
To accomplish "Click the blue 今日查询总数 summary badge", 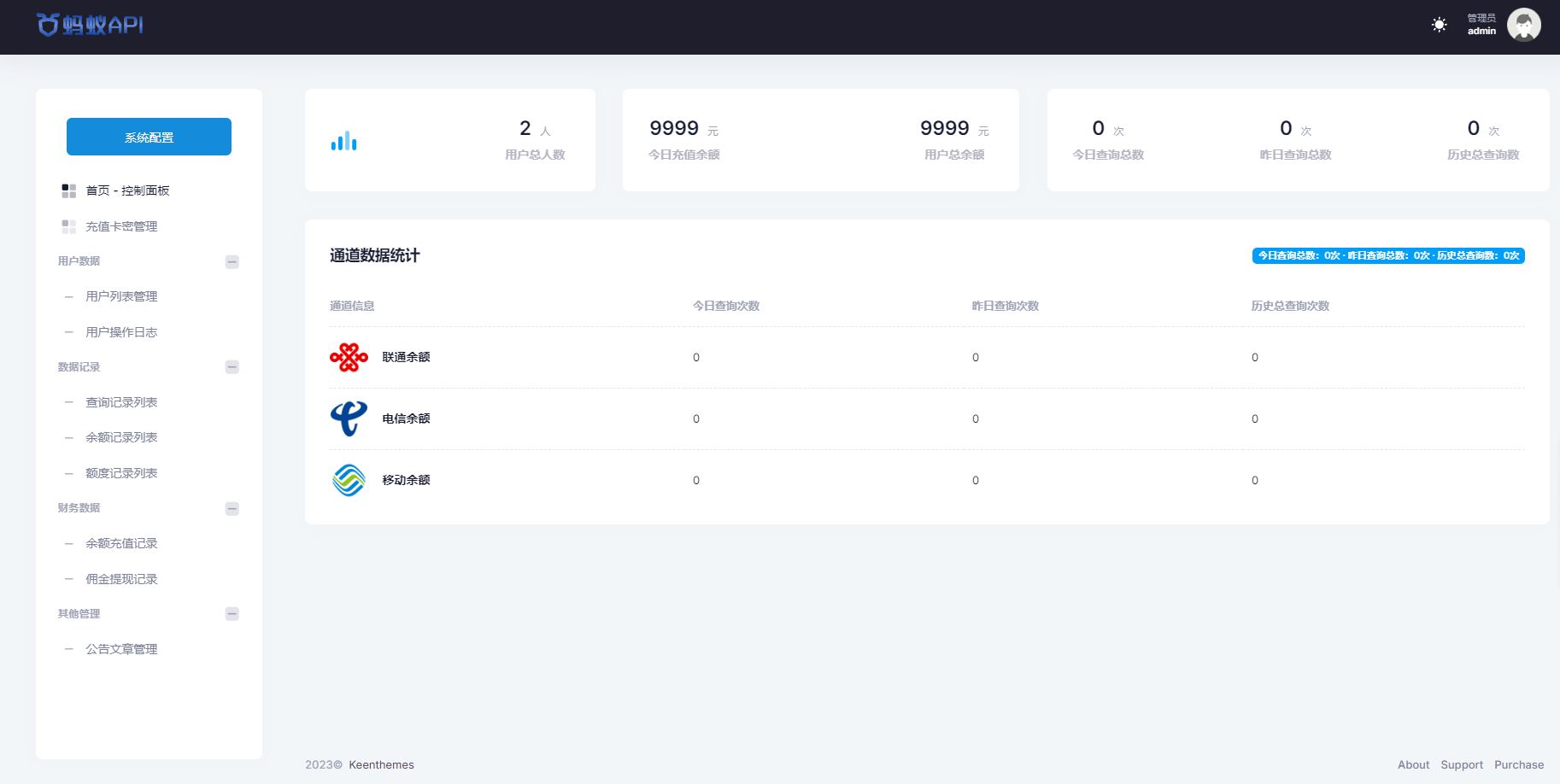I will coord(1387,255).
